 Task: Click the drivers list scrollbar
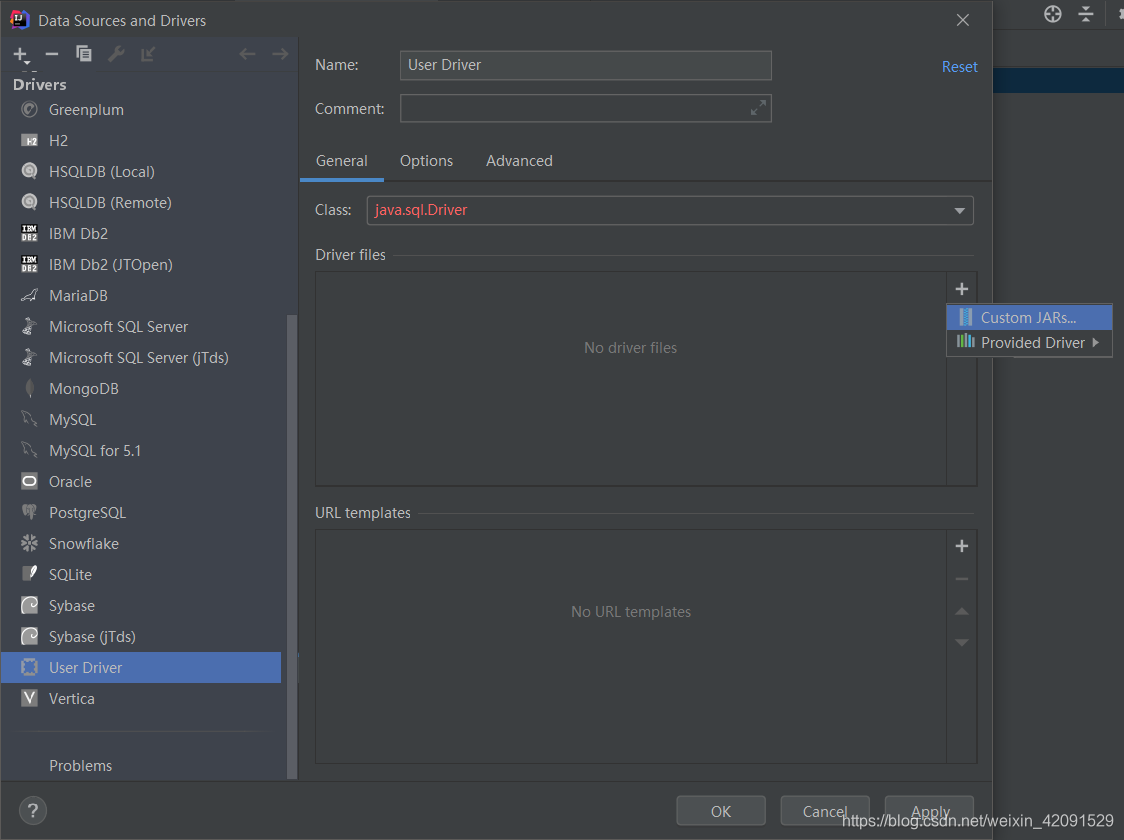[292, 546]
